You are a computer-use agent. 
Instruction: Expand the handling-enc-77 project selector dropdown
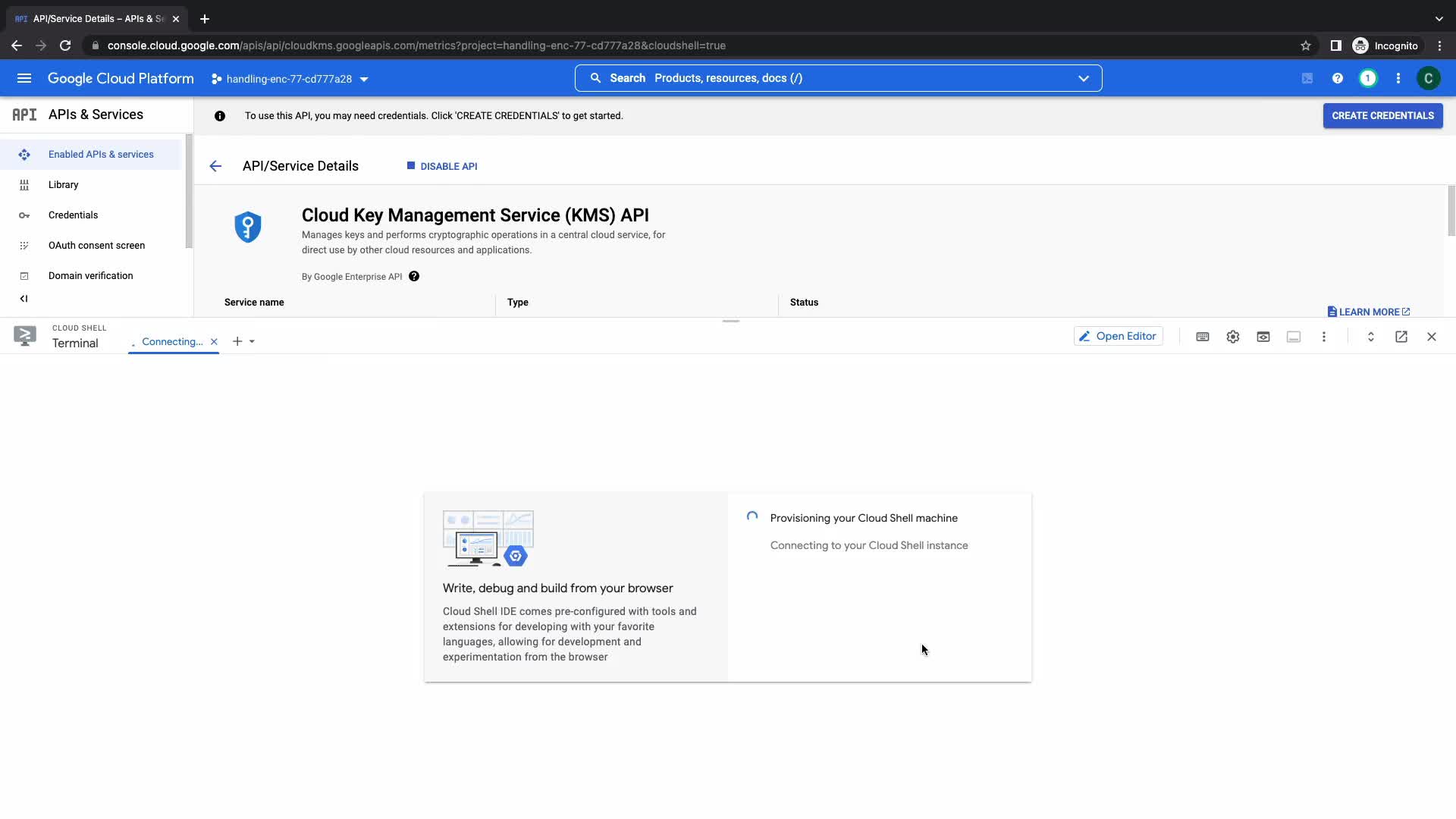(289, 79)
